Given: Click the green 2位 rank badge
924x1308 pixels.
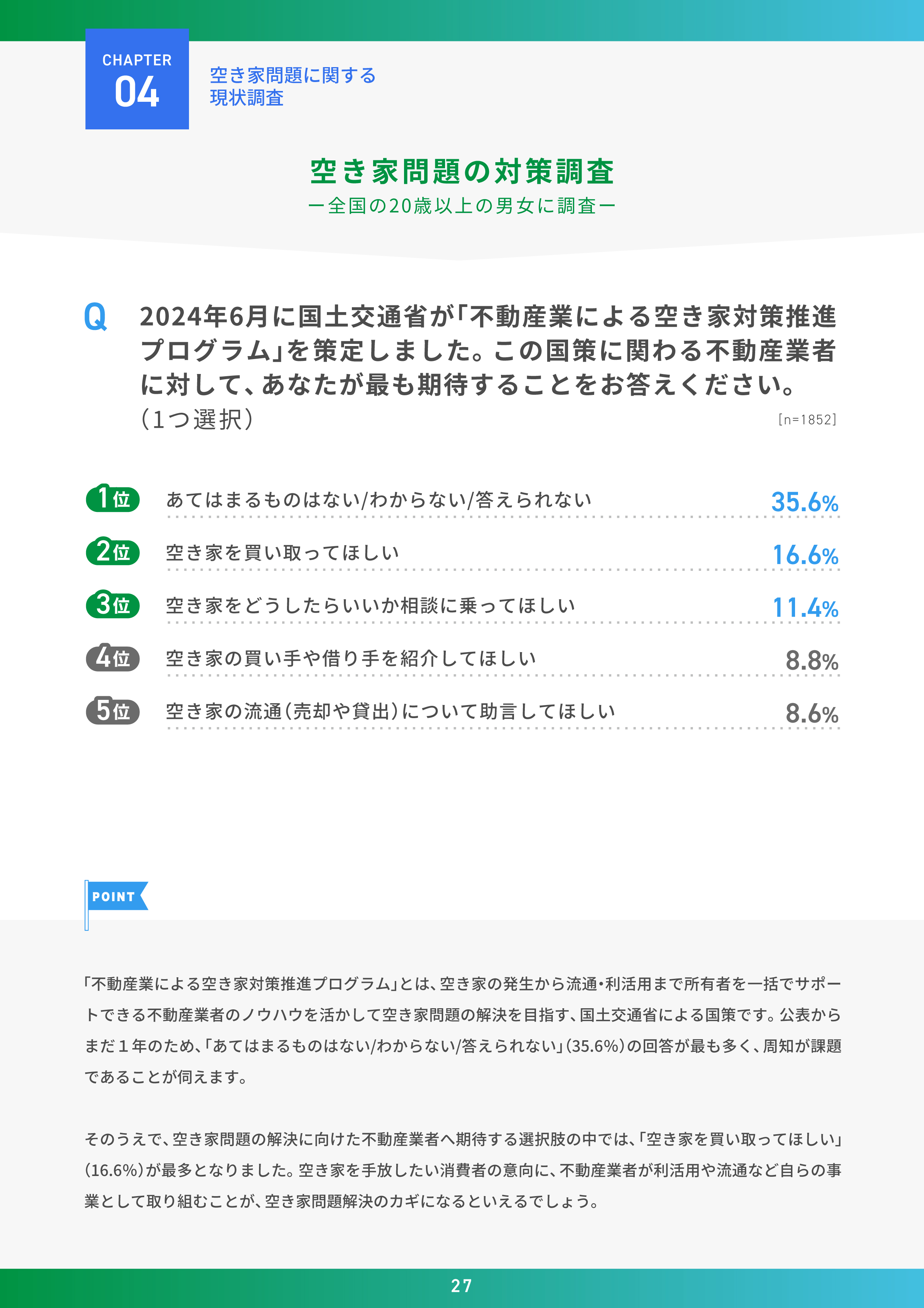Looking at the screenshot, I should pos(113,552).
